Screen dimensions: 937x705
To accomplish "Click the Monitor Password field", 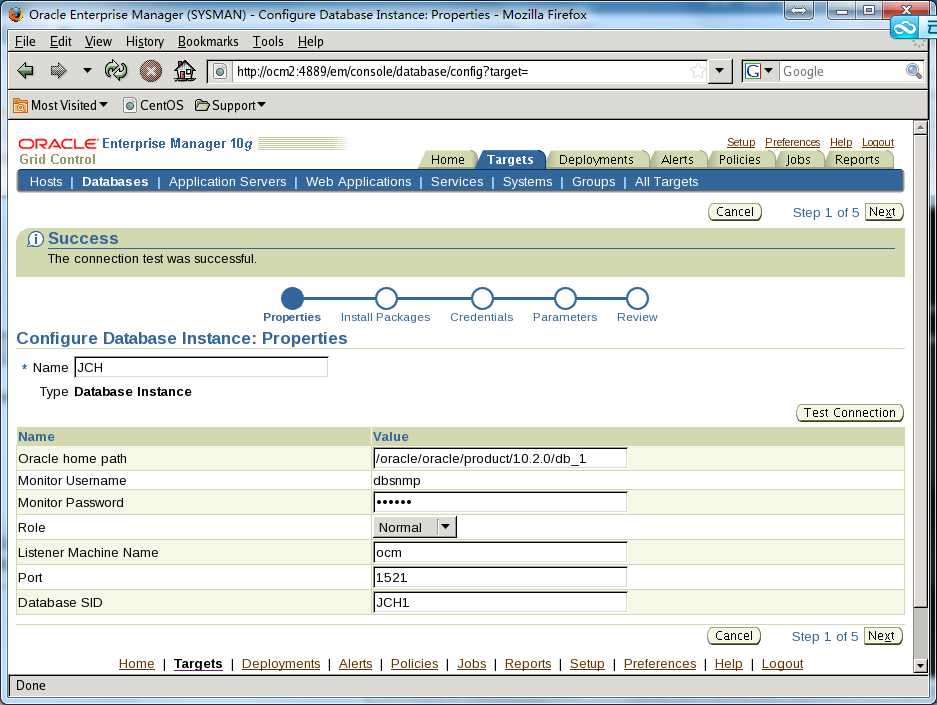I will (500, 502).
